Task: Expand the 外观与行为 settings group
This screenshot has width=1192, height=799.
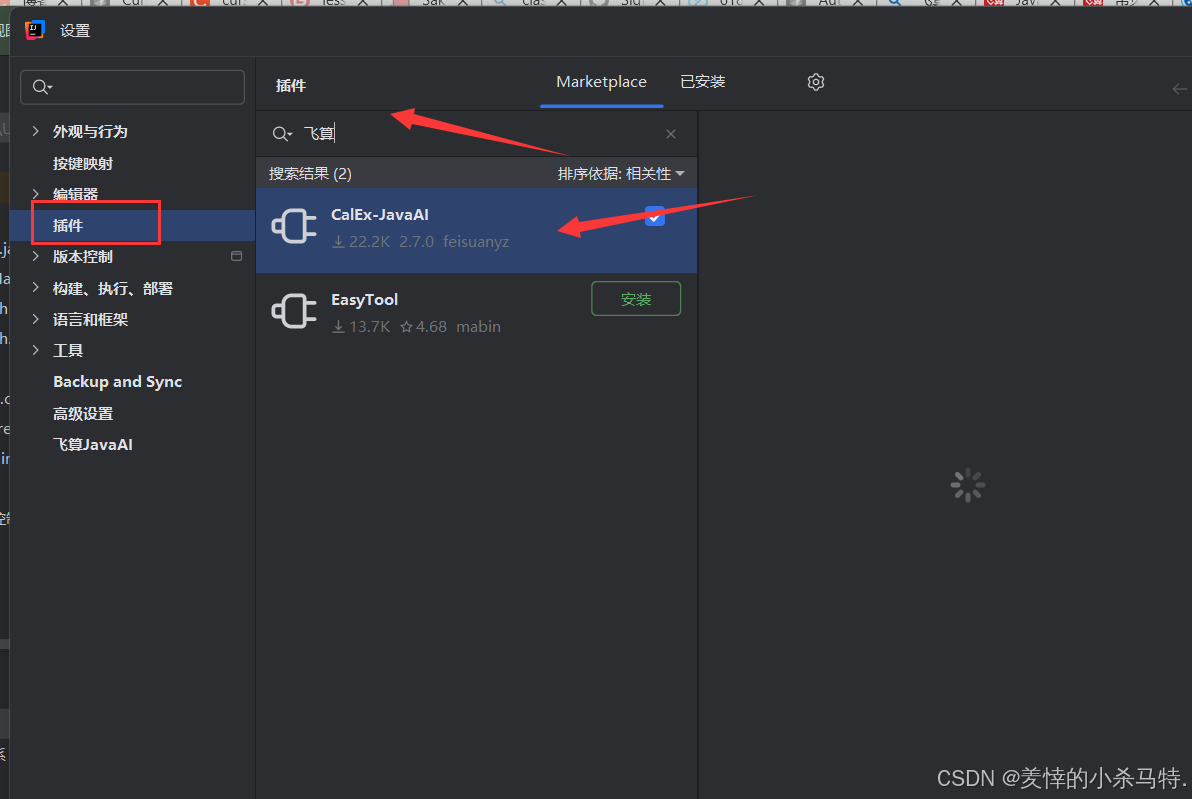Action: [x=36, y=131]
